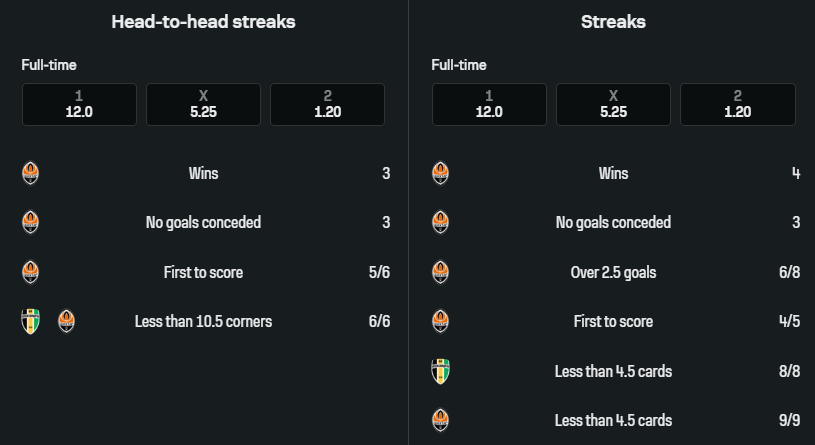Viewport: 815px width, 445px height.
Task: Pick home win odds 12.0 in Streaks panel
Action: click(x=489, y=104)
